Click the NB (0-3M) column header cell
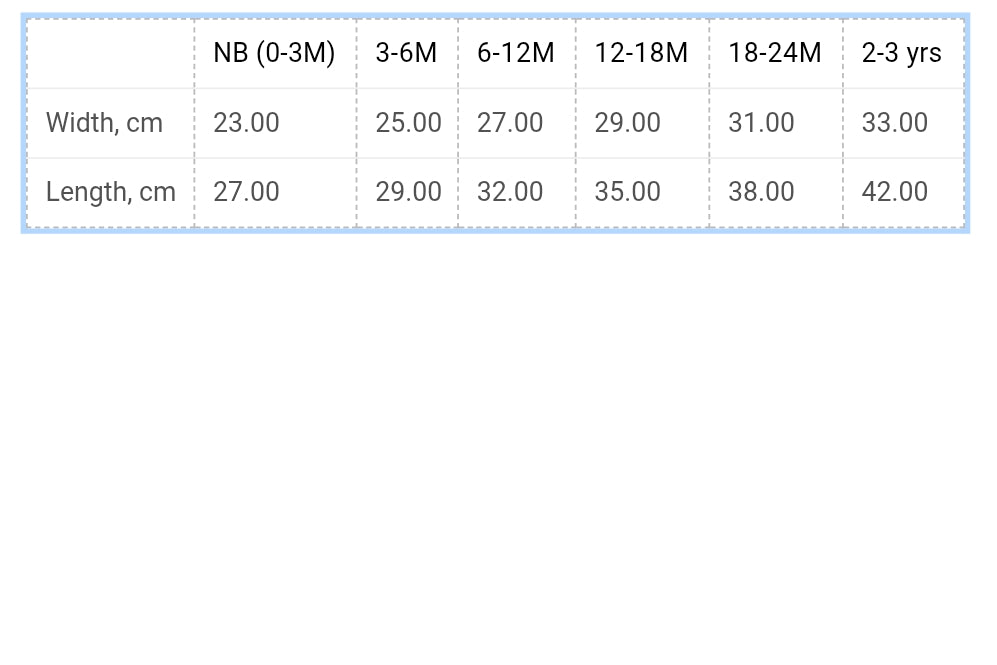 274,53
